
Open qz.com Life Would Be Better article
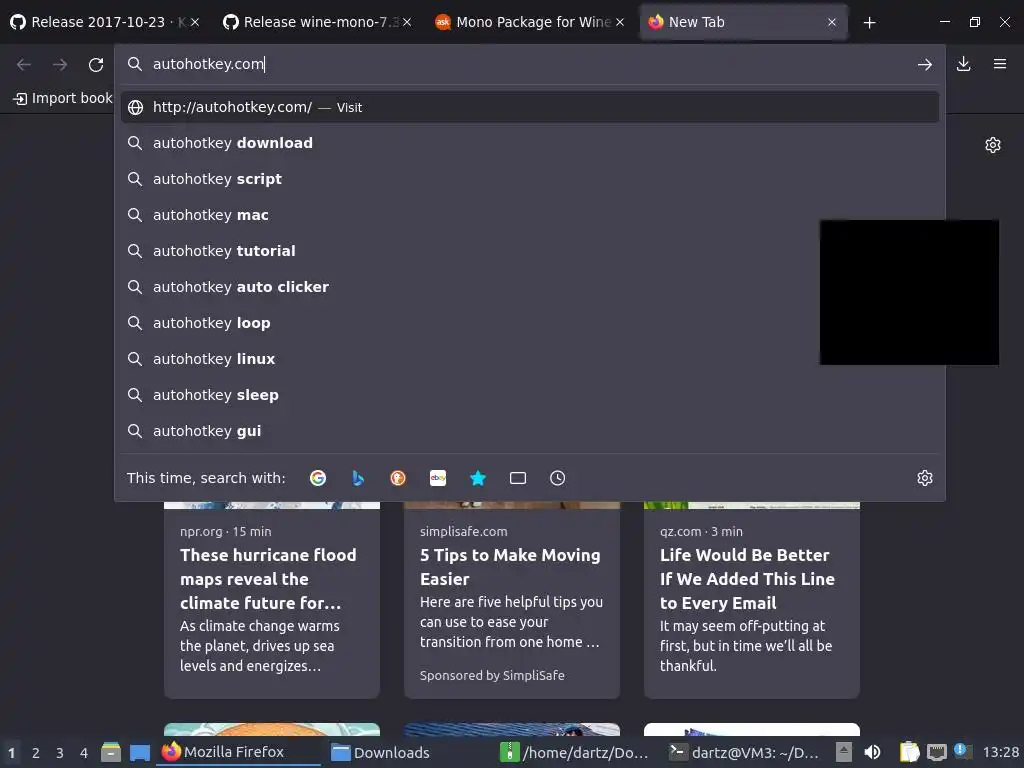point(752,601)
